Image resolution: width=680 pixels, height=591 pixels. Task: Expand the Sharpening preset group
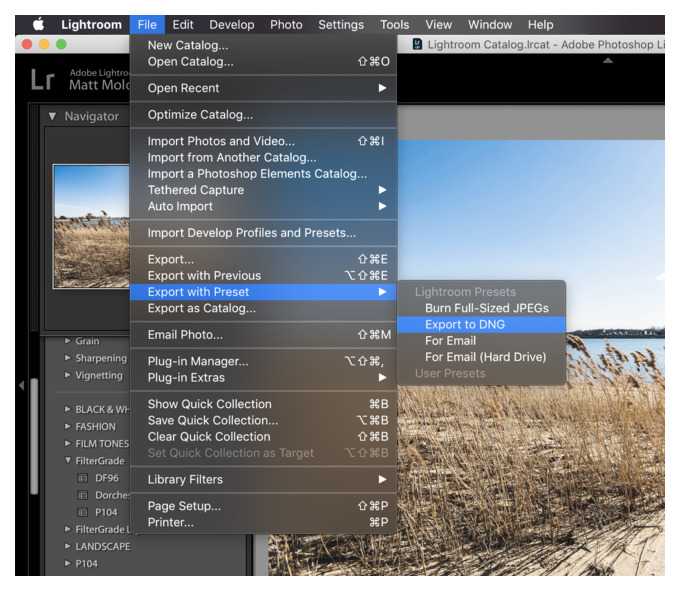68,358
